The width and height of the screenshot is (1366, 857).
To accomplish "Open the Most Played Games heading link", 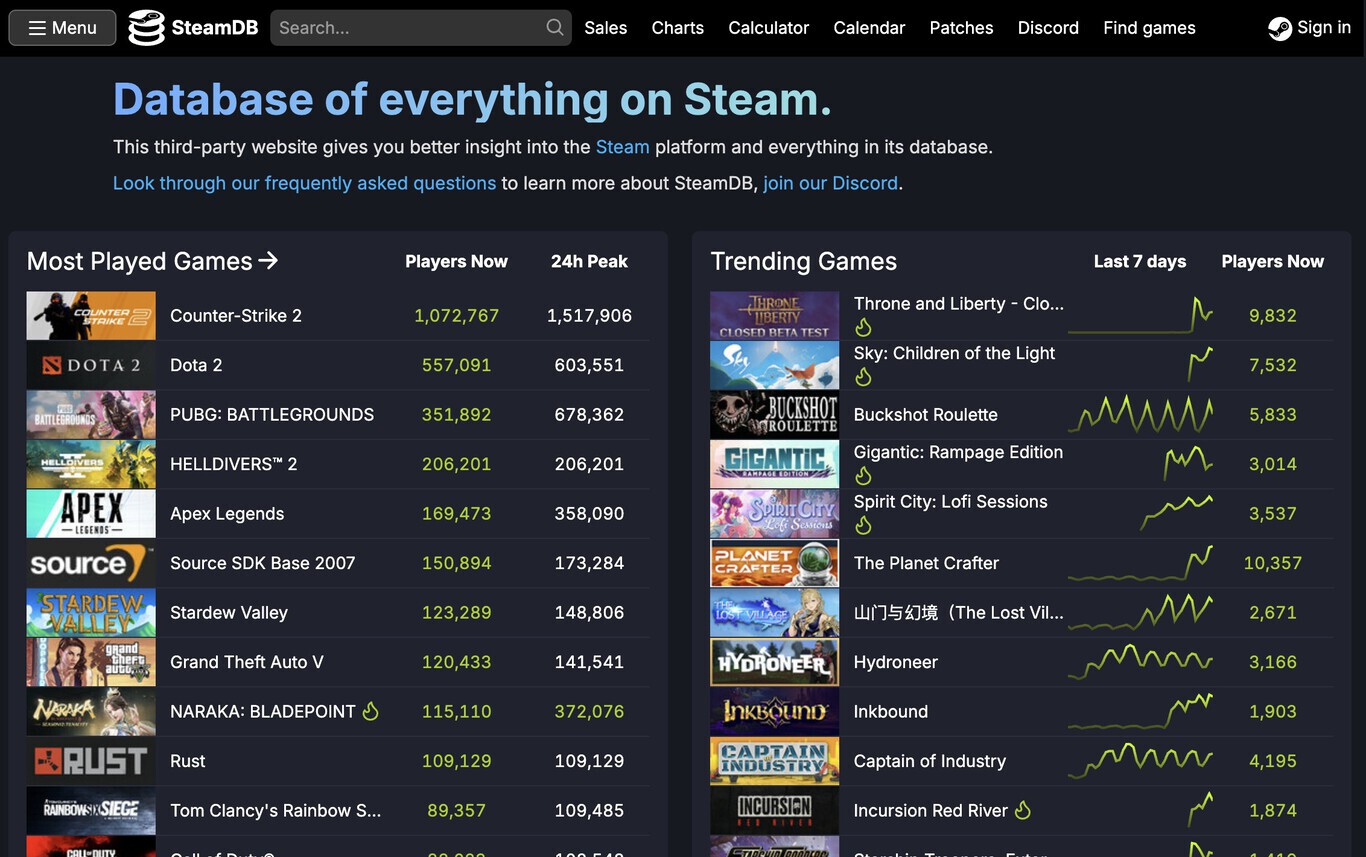I will point(153,261).
